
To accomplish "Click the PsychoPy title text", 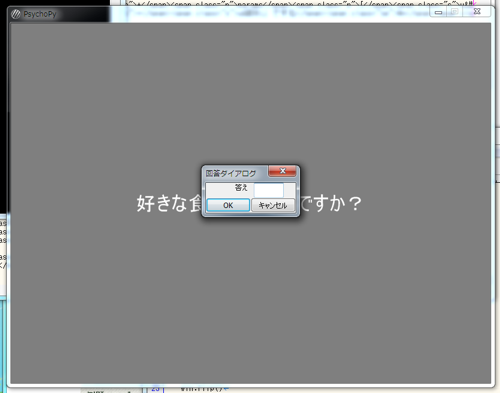I will point(40,14).
